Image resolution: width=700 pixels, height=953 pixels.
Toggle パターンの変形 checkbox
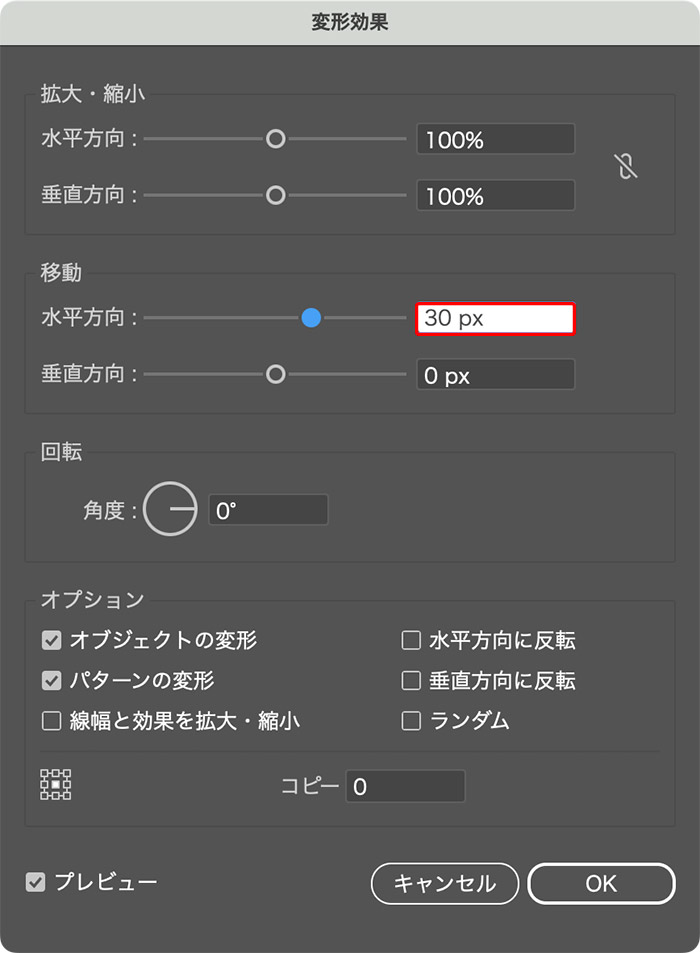(51, 681)
